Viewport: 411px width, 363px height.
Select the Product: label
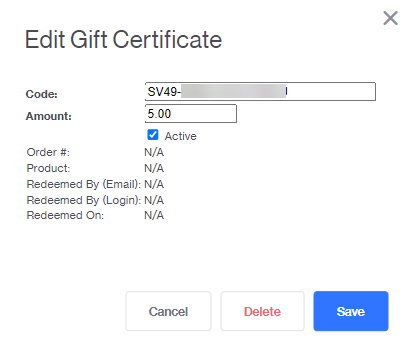tap(48, 168)
